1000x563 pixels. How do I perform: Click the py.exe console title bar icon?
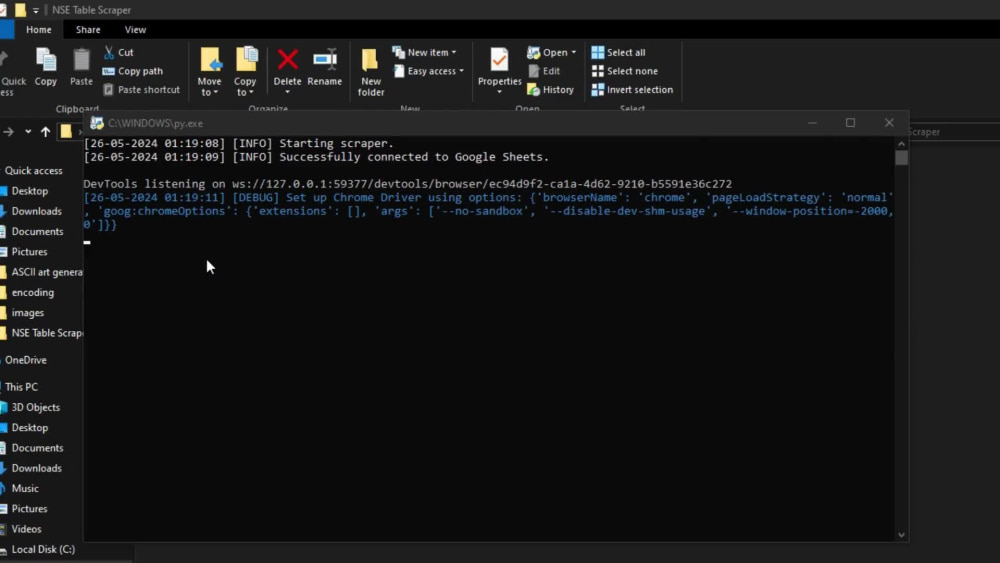(96, 123)
